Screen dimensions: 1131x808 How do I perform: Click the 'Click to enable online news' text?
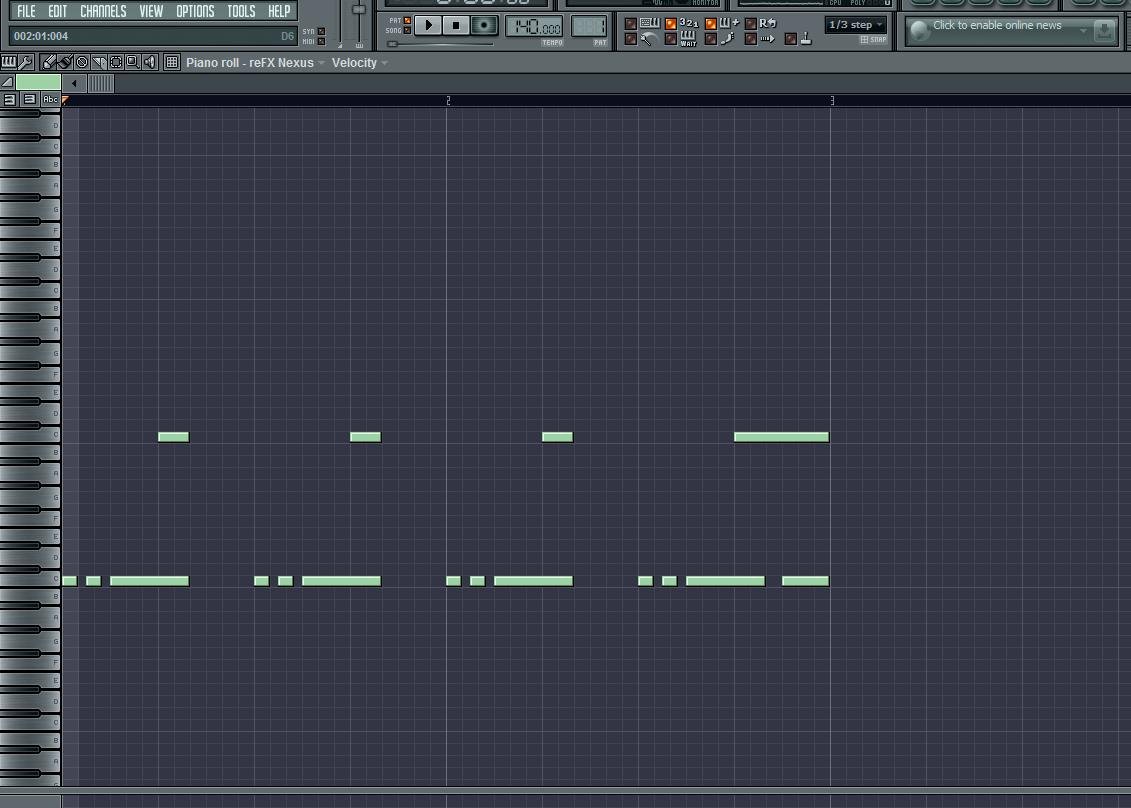997,25
